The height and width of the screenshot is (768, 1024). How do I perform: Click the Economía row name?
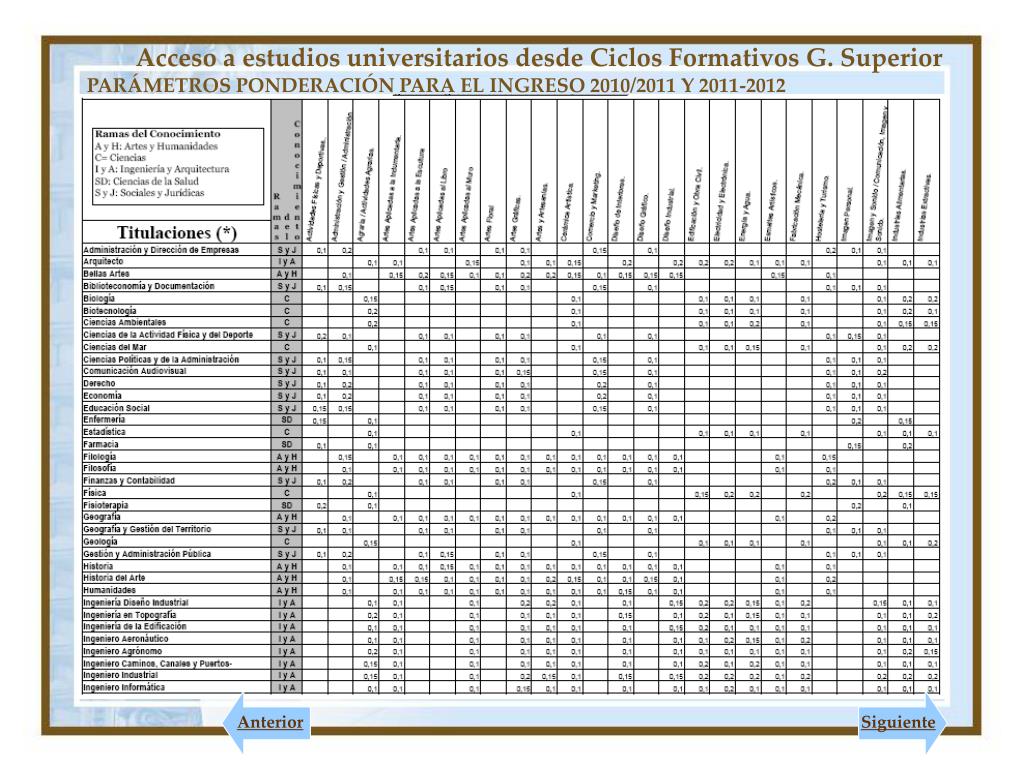pyautogui.click(x=102, y=396)
